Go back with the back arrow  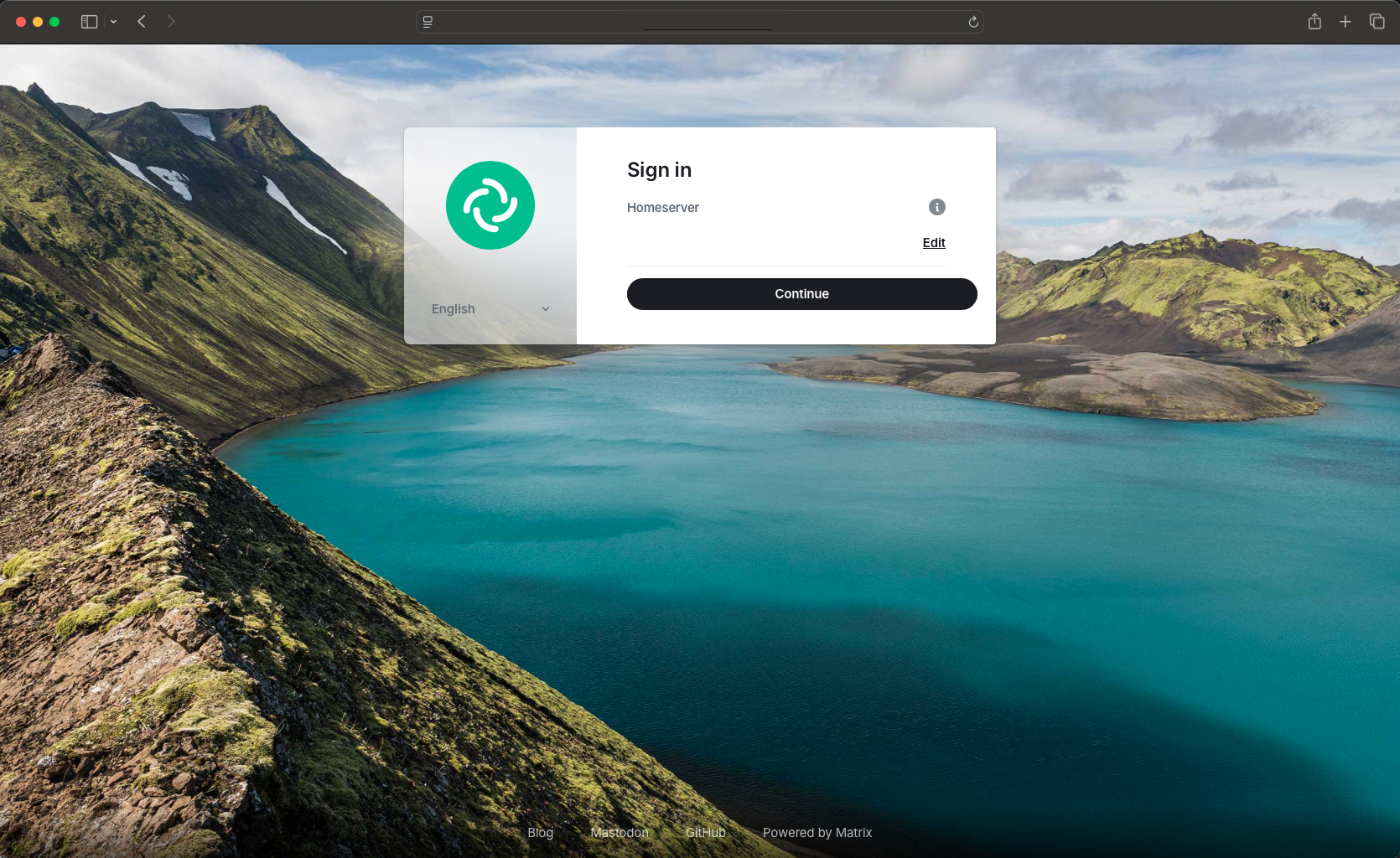pos(142,22)
